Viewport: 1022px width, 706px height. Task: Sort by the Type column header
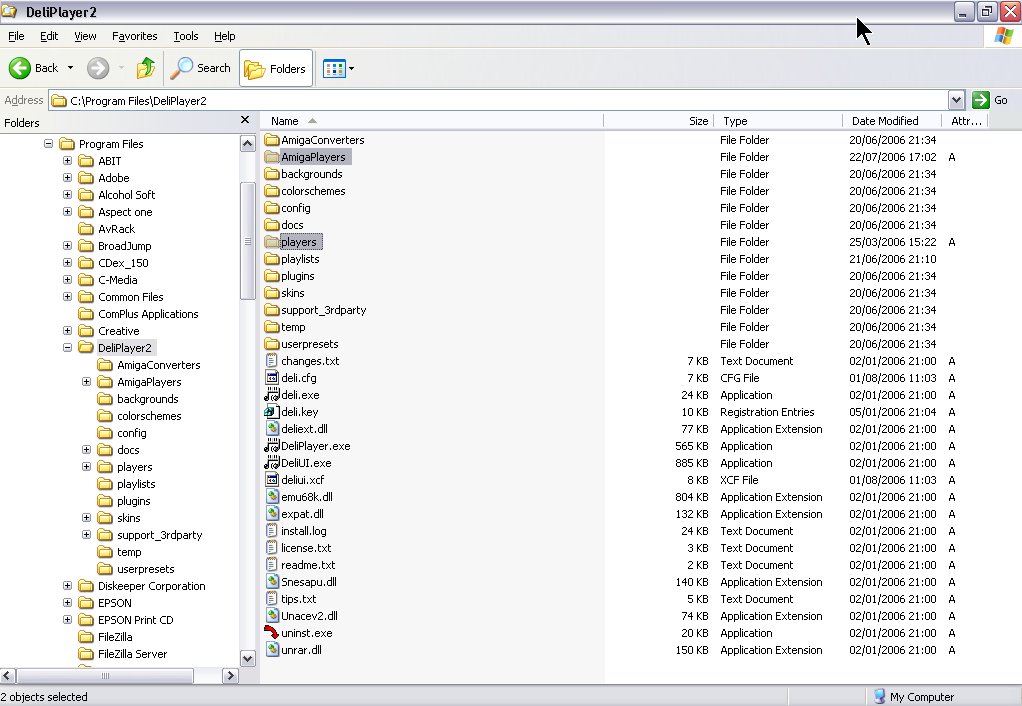(x=778, y=121)
